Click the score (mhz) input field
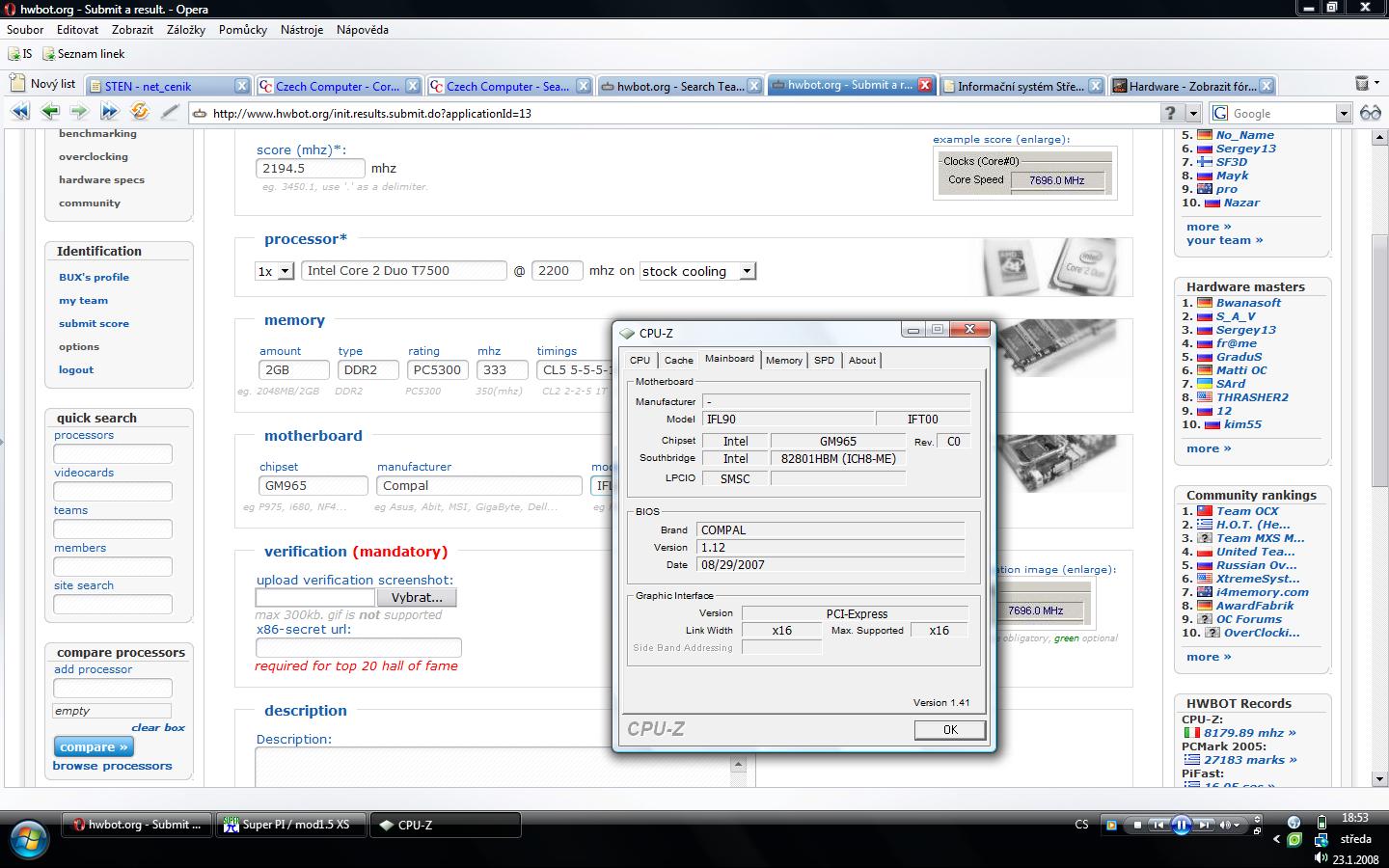This screenshot has height=868, width=1389. pos(311,168)
